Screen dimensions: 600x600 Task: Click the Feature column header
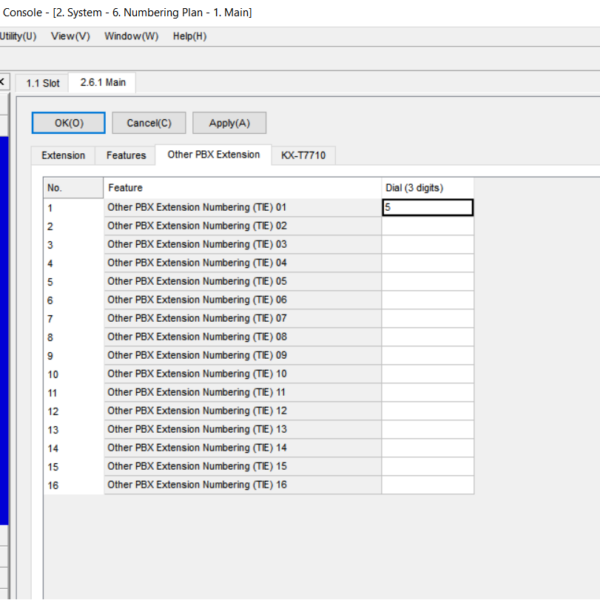(242, 188)
